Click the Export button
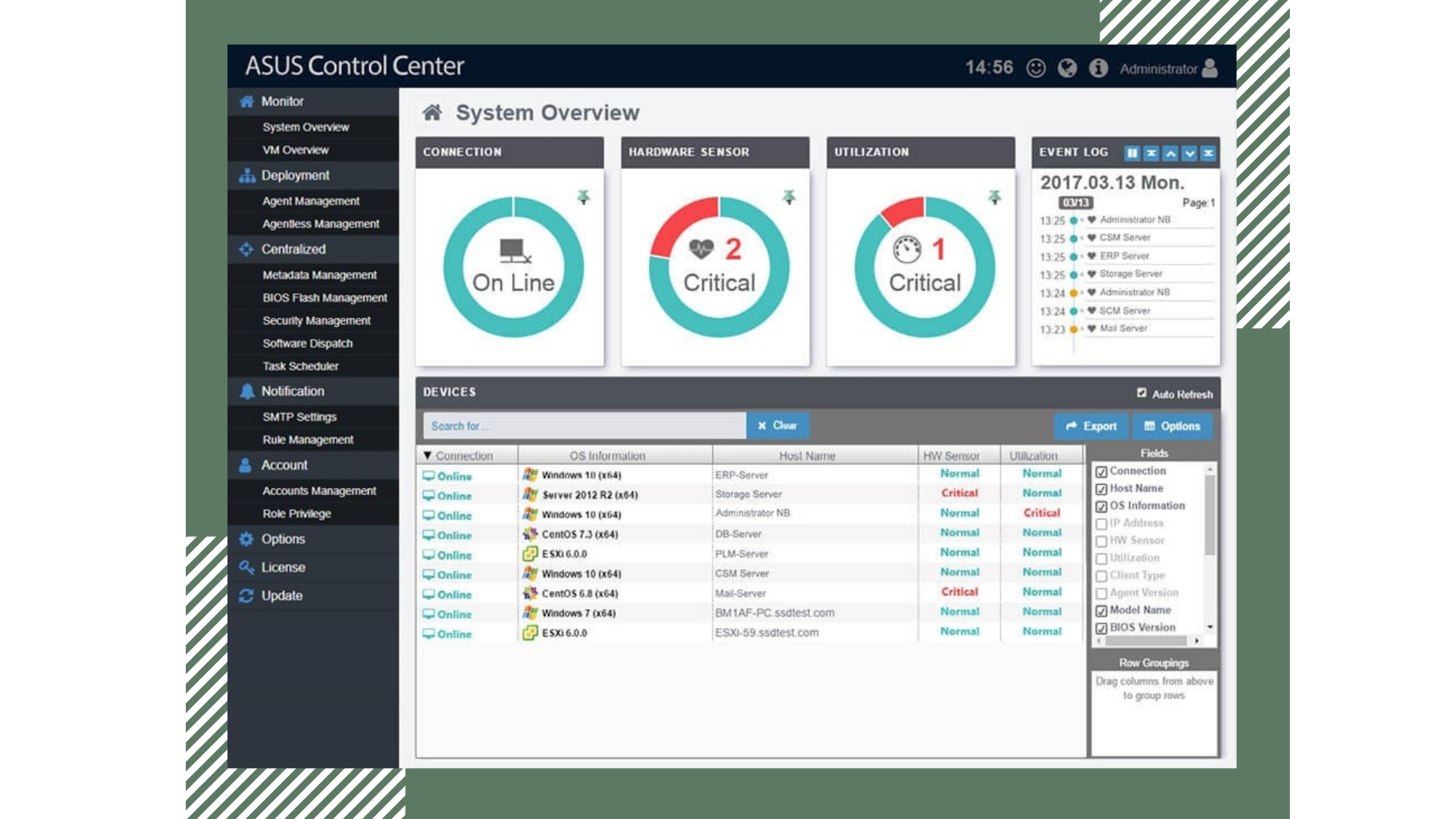Image resolution: width=1456 pixels, height=819 pixels. 1090,426
